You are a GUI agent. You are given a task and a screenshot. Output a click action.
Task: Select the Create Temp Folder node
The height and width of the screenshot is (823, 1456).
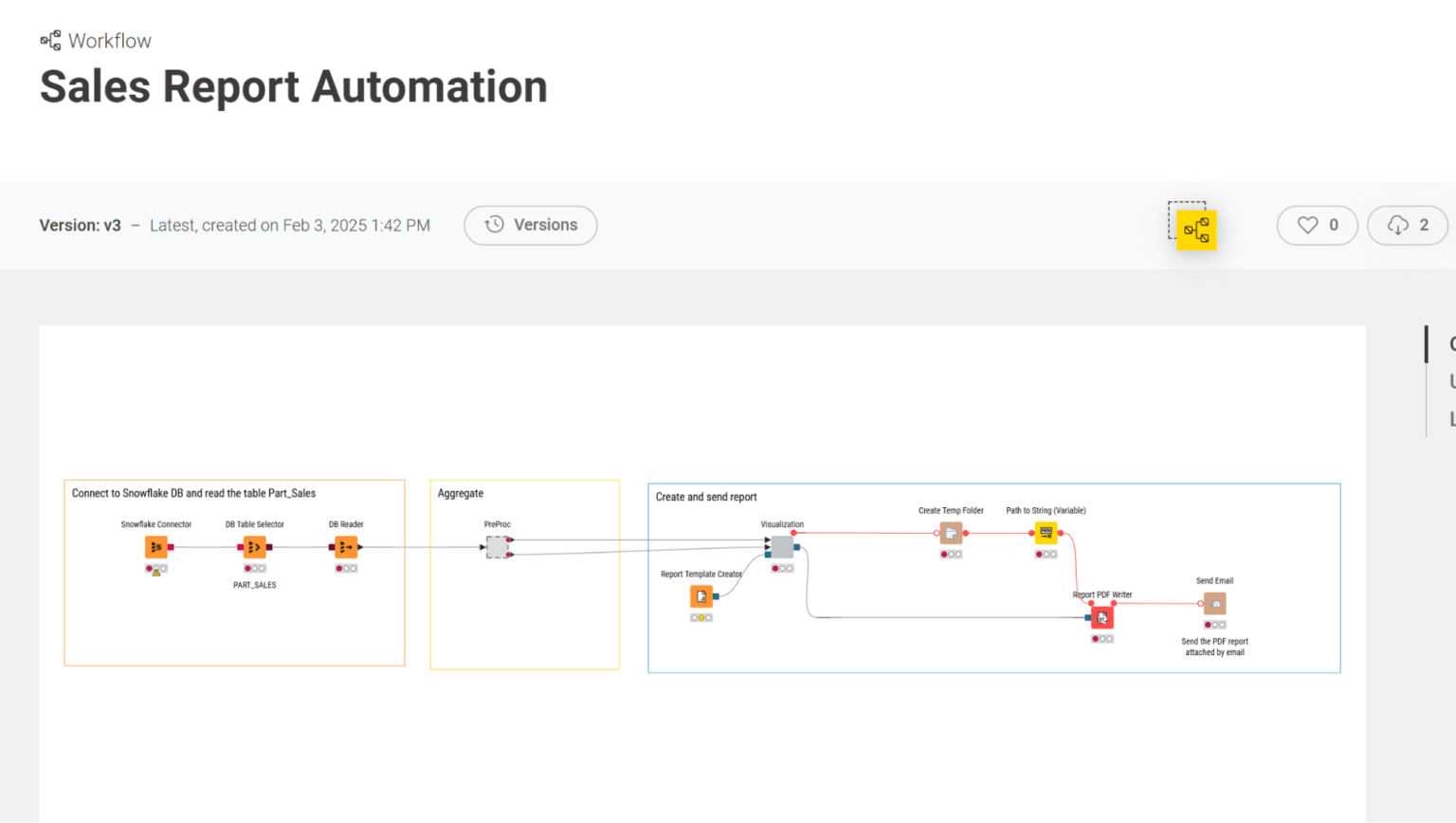pyautogui.click(x=951, y=533)
